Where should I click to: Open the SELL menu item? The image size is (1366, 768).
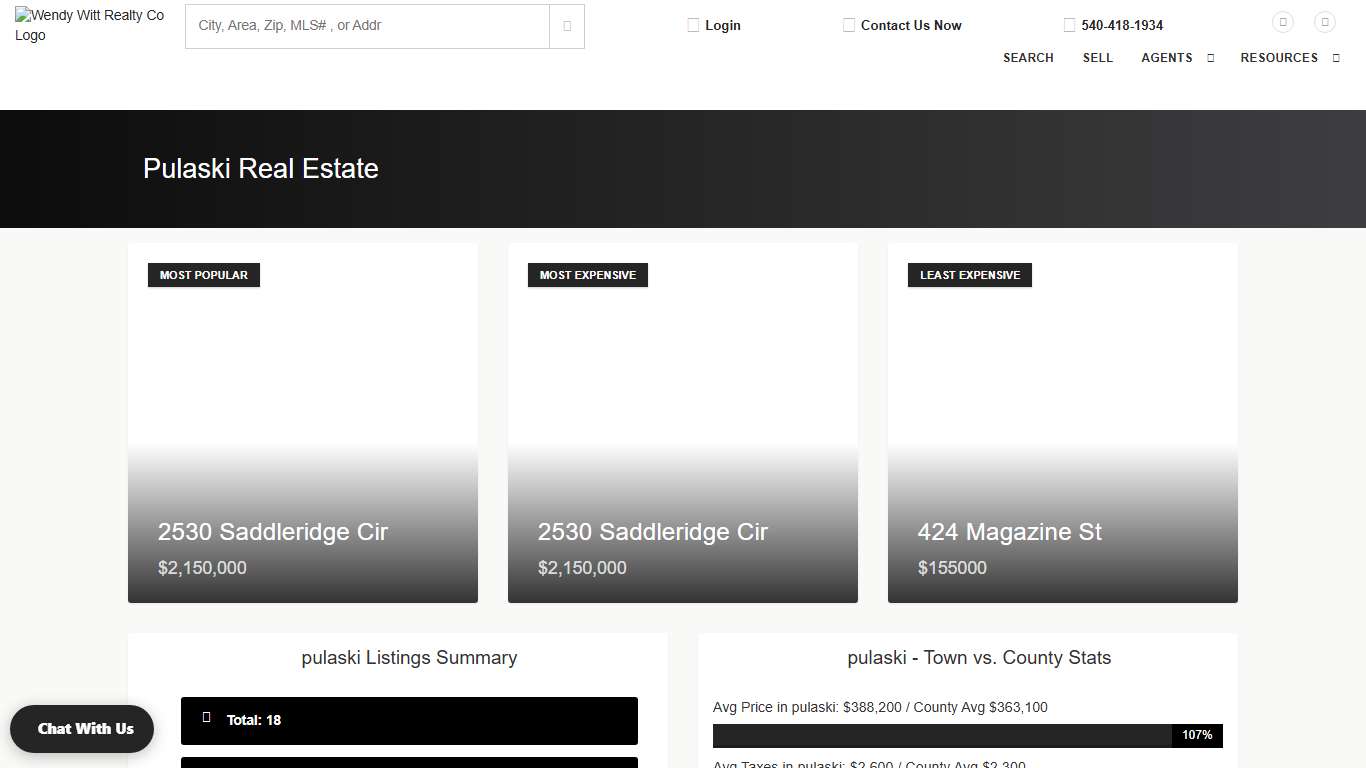pos(1097,58)
